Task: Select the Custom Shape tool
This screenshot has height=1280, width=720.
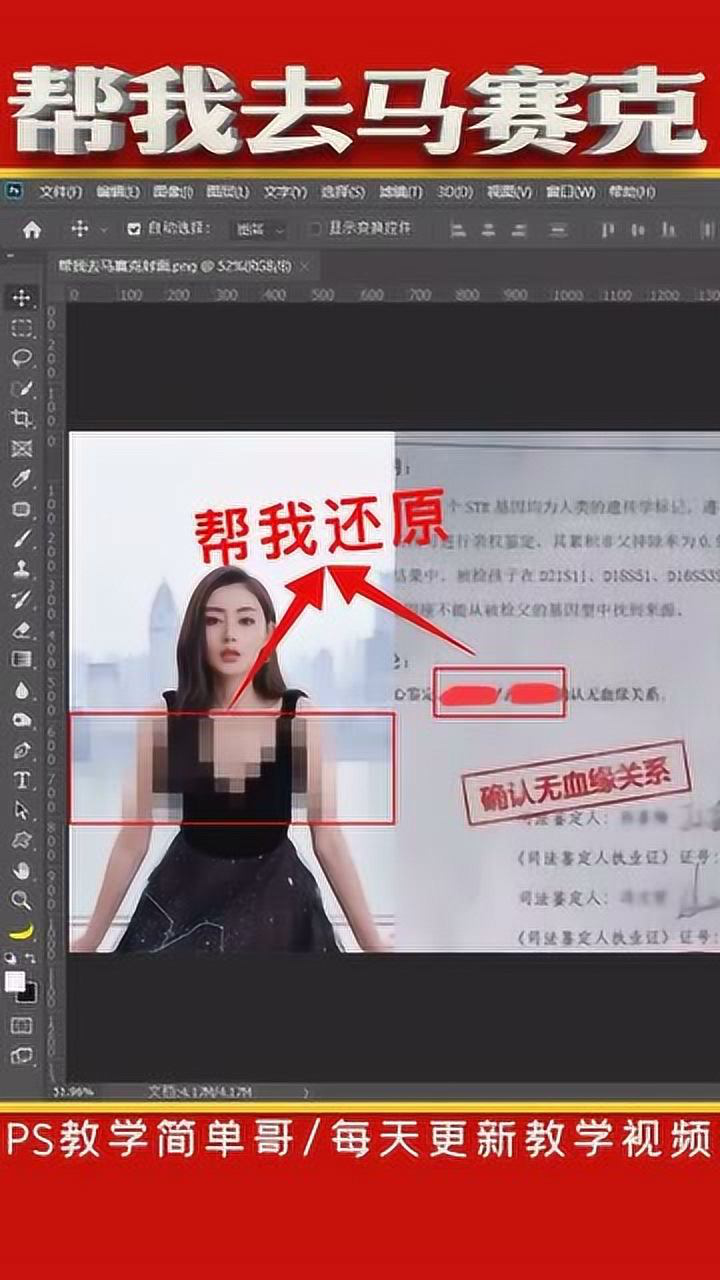Action: 22,840
